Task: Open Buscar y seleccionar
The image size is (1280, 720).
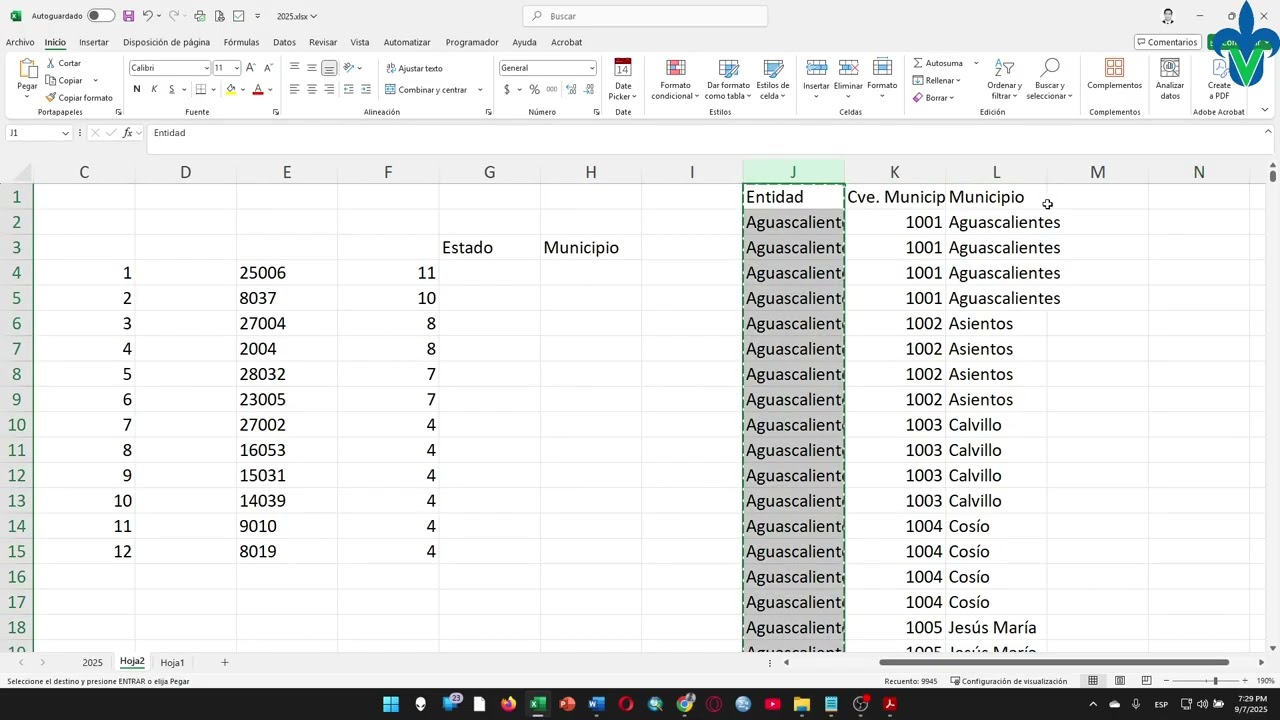Action: 1049,78
